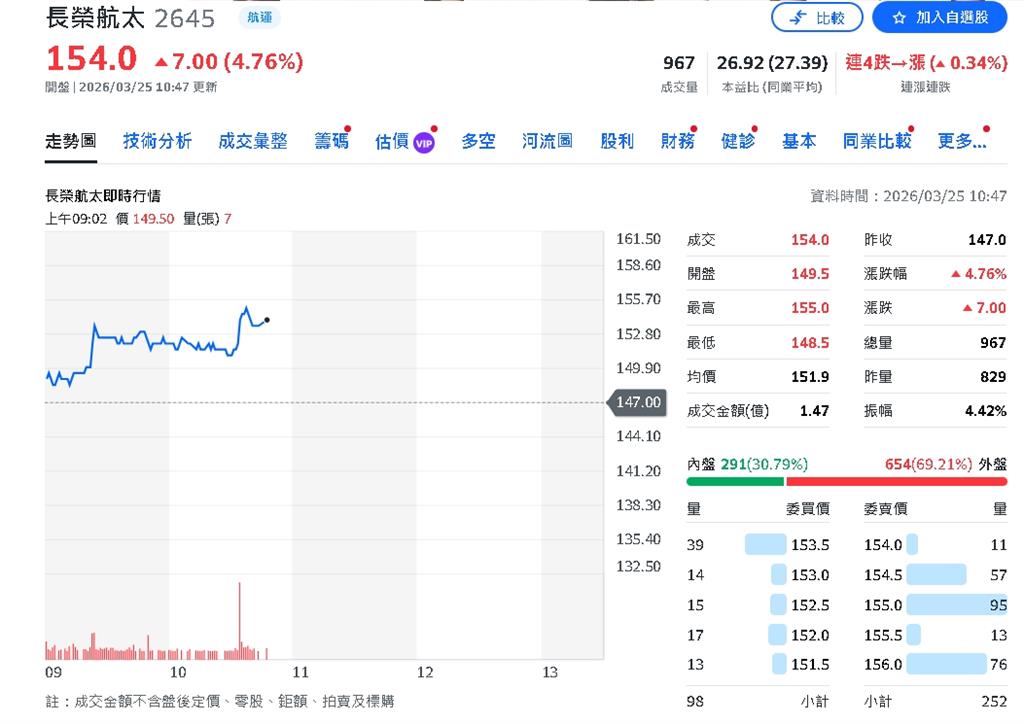Screen dimensions: 1024x724
Task: Click the red dot on 同業比較
Action: tap(912, 127)
